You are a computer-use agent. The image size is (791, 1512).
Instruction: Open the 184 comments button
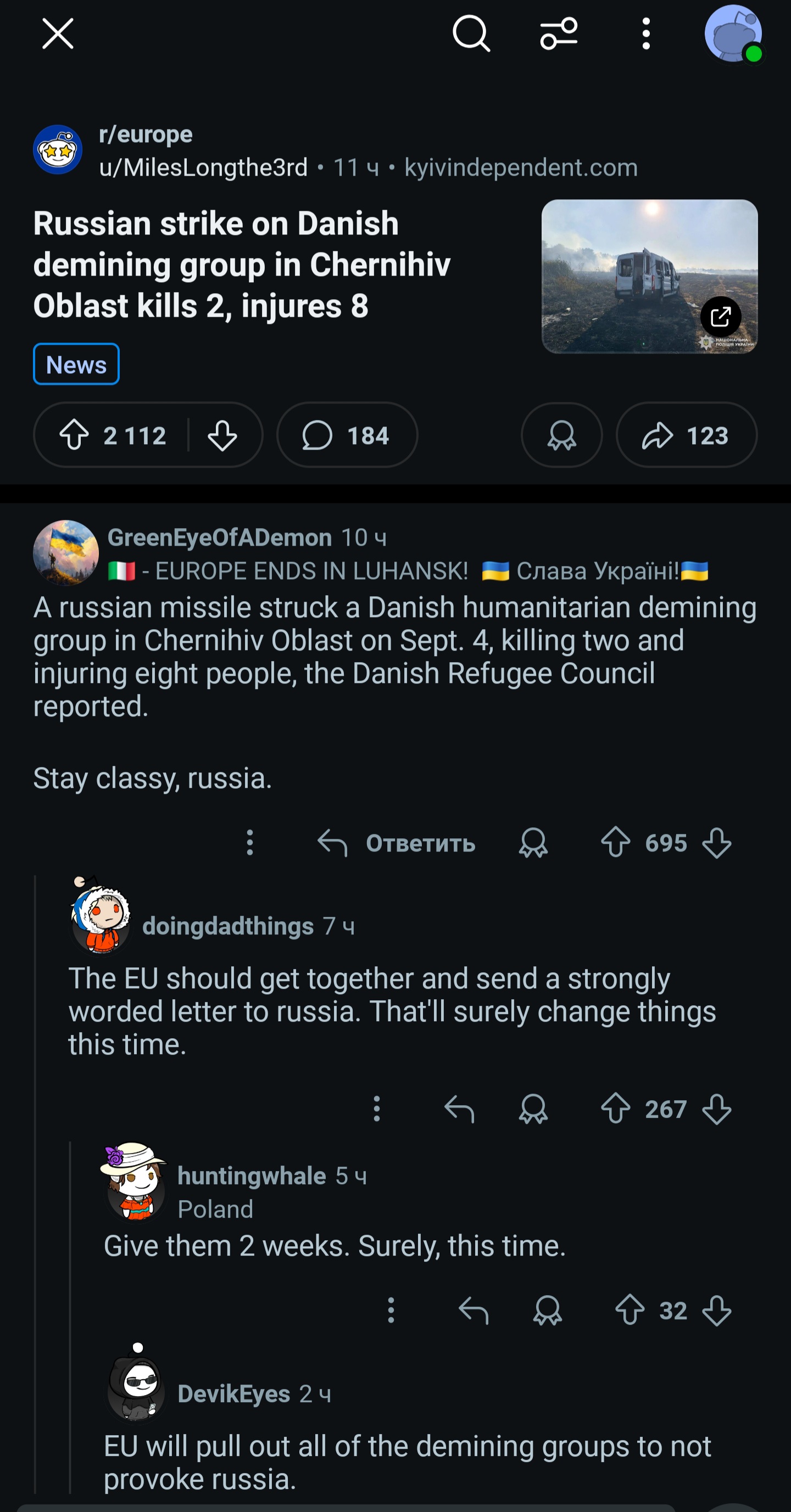point(347,435)
